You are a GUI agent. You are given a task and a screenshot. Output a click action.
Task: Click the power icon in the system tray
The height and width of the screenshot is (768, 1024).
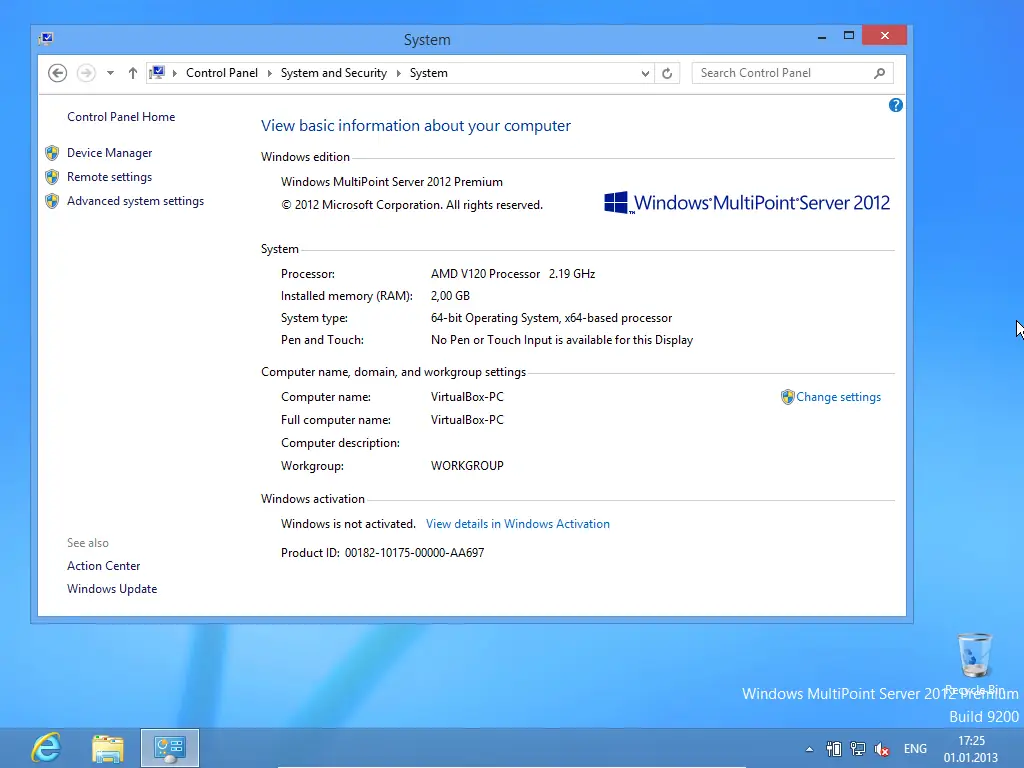[x=834, y=748]
